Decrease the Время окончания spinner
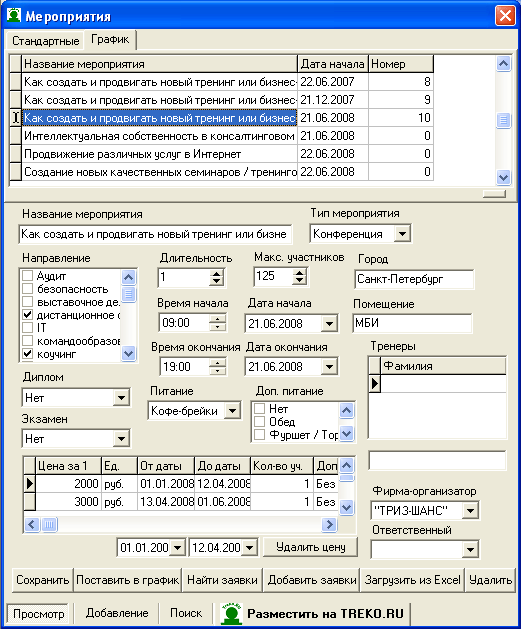 [x=217, y=370]
